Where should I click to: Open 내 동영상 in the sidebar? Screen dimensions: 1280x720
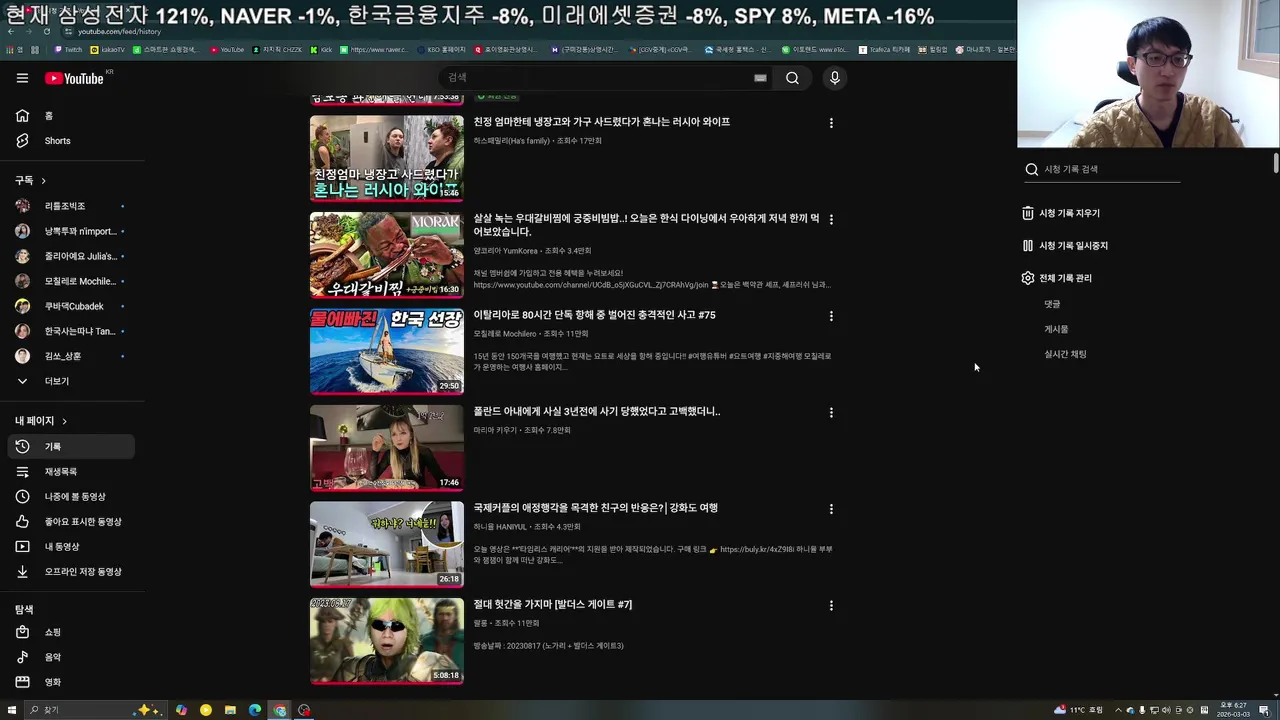(x=70, y=547)
